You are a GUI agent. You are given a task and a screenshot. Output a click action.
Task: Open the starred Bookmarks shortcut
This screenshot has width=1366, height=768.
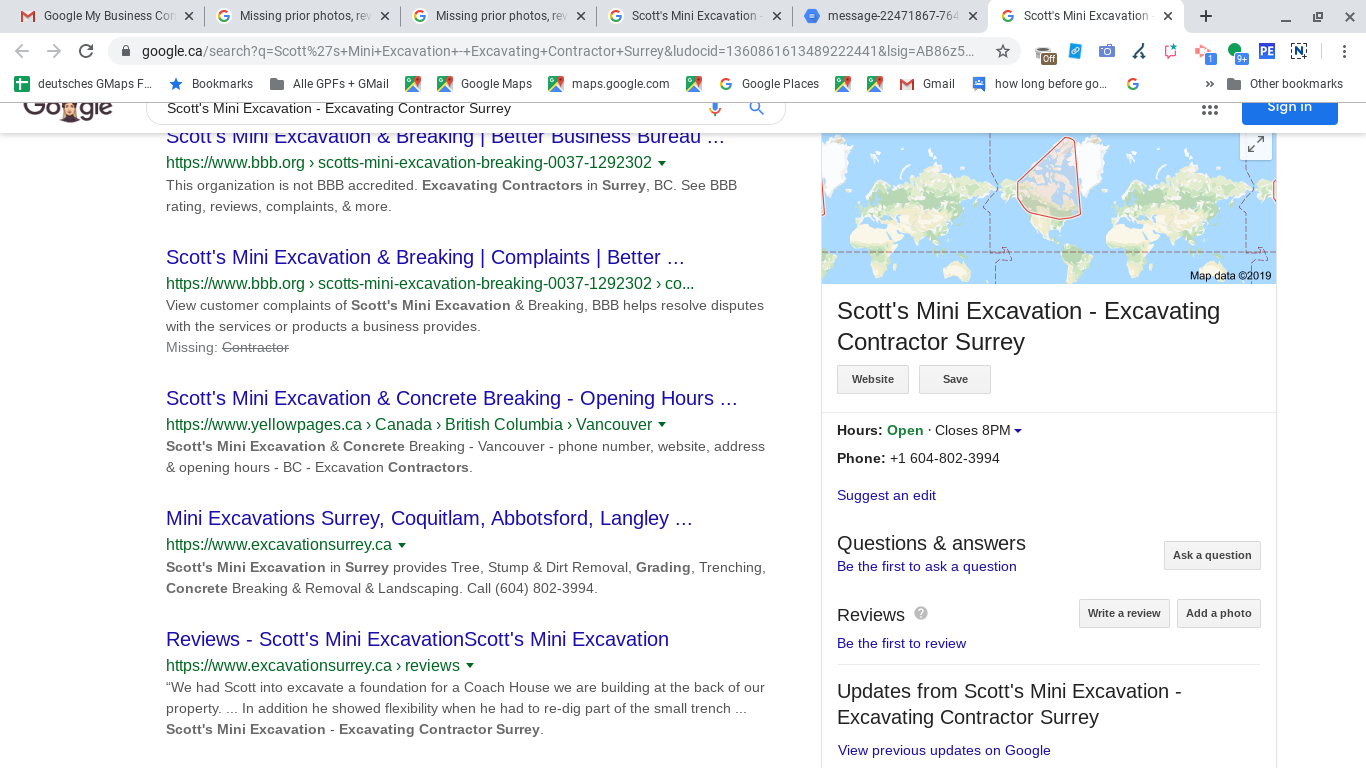(x=211, y=84)
